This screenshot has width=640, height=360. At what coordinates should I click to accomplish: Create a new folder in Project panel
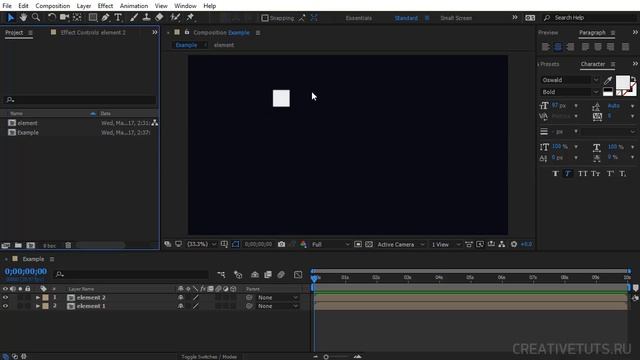[x=18, y=245]
